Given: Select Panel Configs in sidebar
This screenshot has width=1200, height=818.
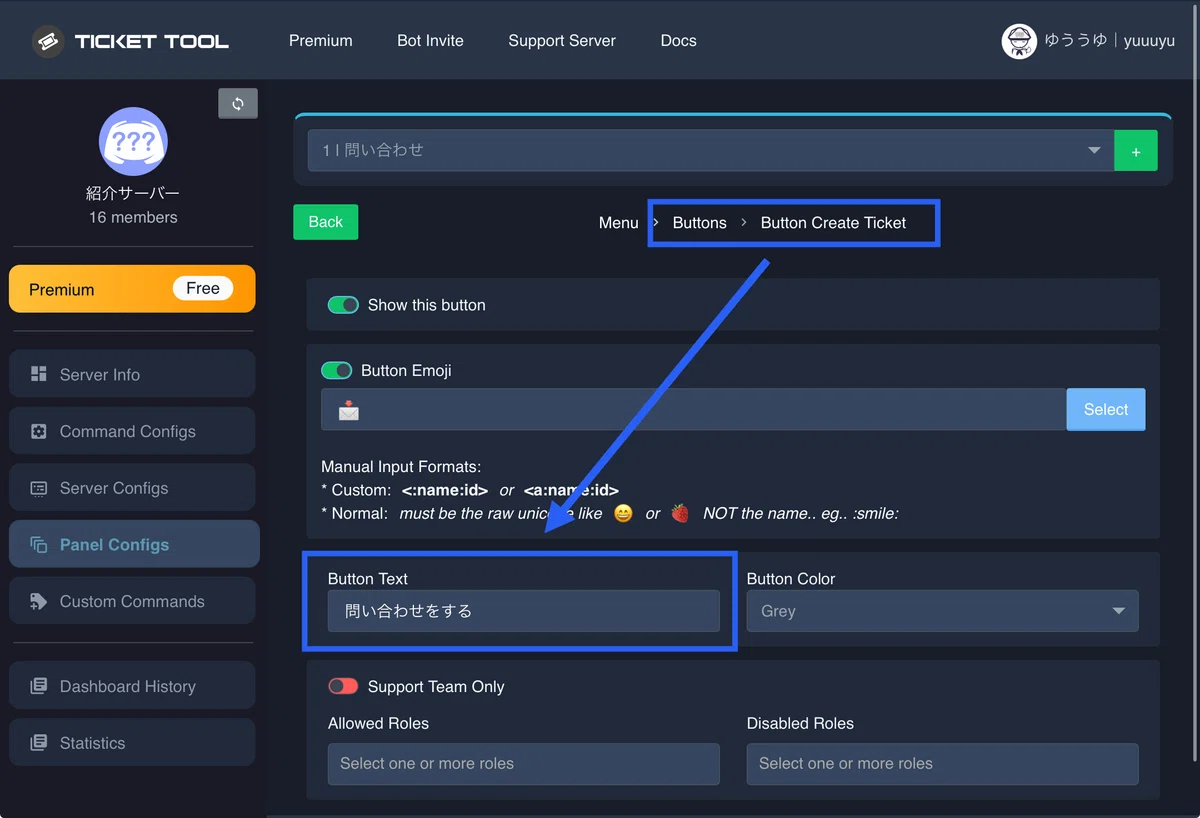Looking at the screenshot, I should [x=134, y=545].
